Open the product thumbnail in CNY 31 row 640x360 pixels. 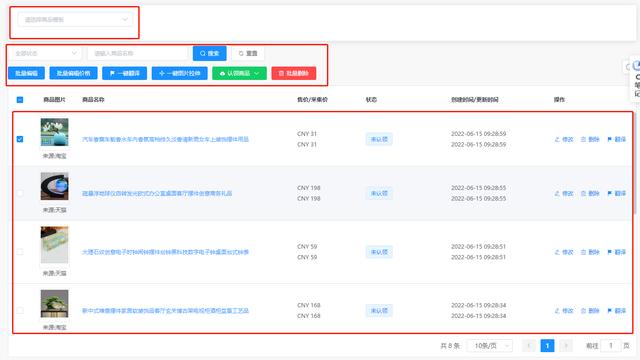54,132
